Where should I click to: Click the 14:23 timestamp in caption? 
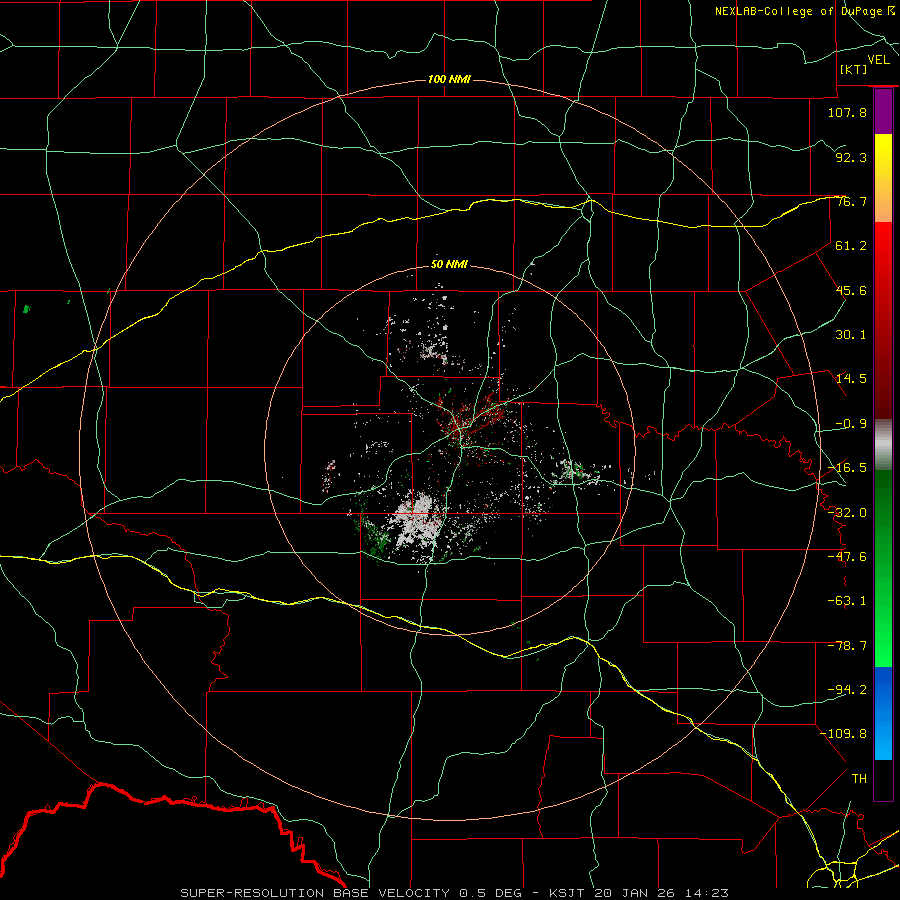click(x=709, y=893)
